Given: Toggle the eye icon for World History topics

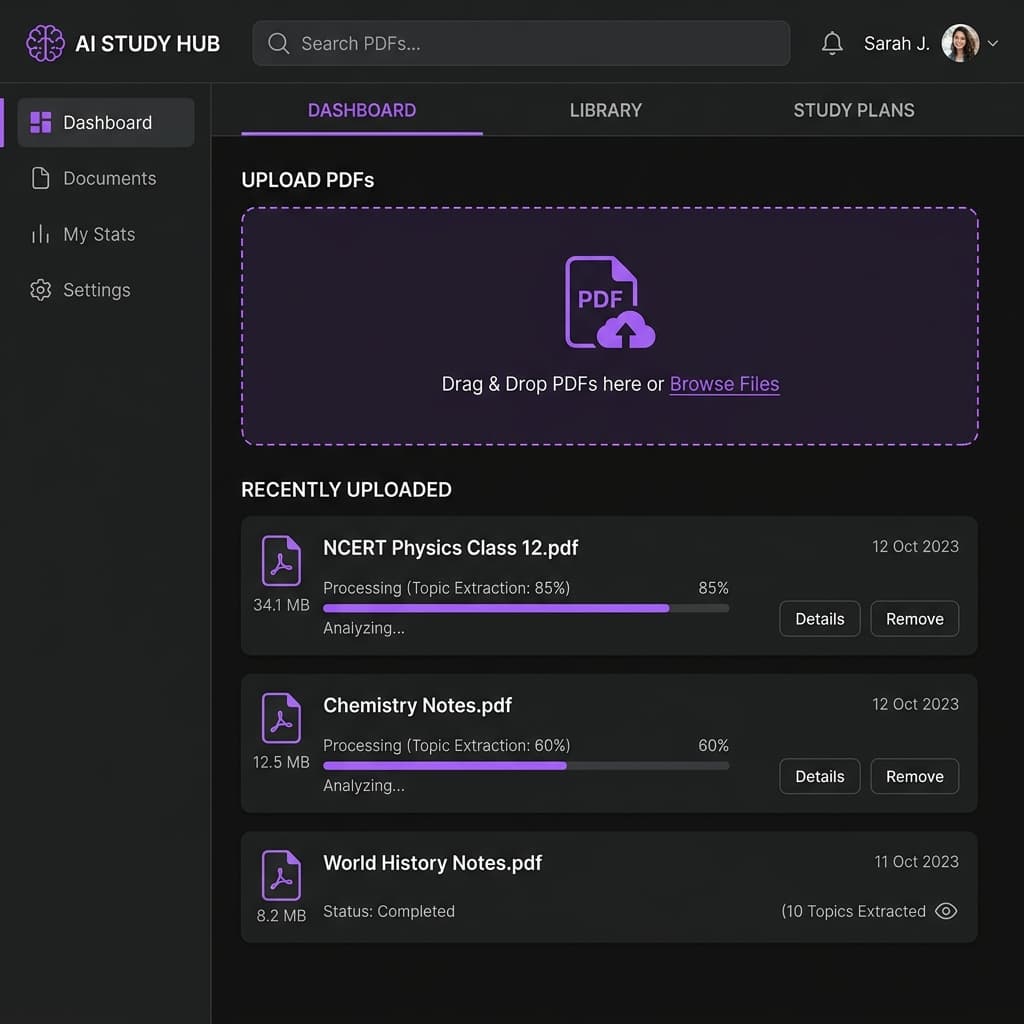Looking at the screenshot, I should [x=945, y=911].
